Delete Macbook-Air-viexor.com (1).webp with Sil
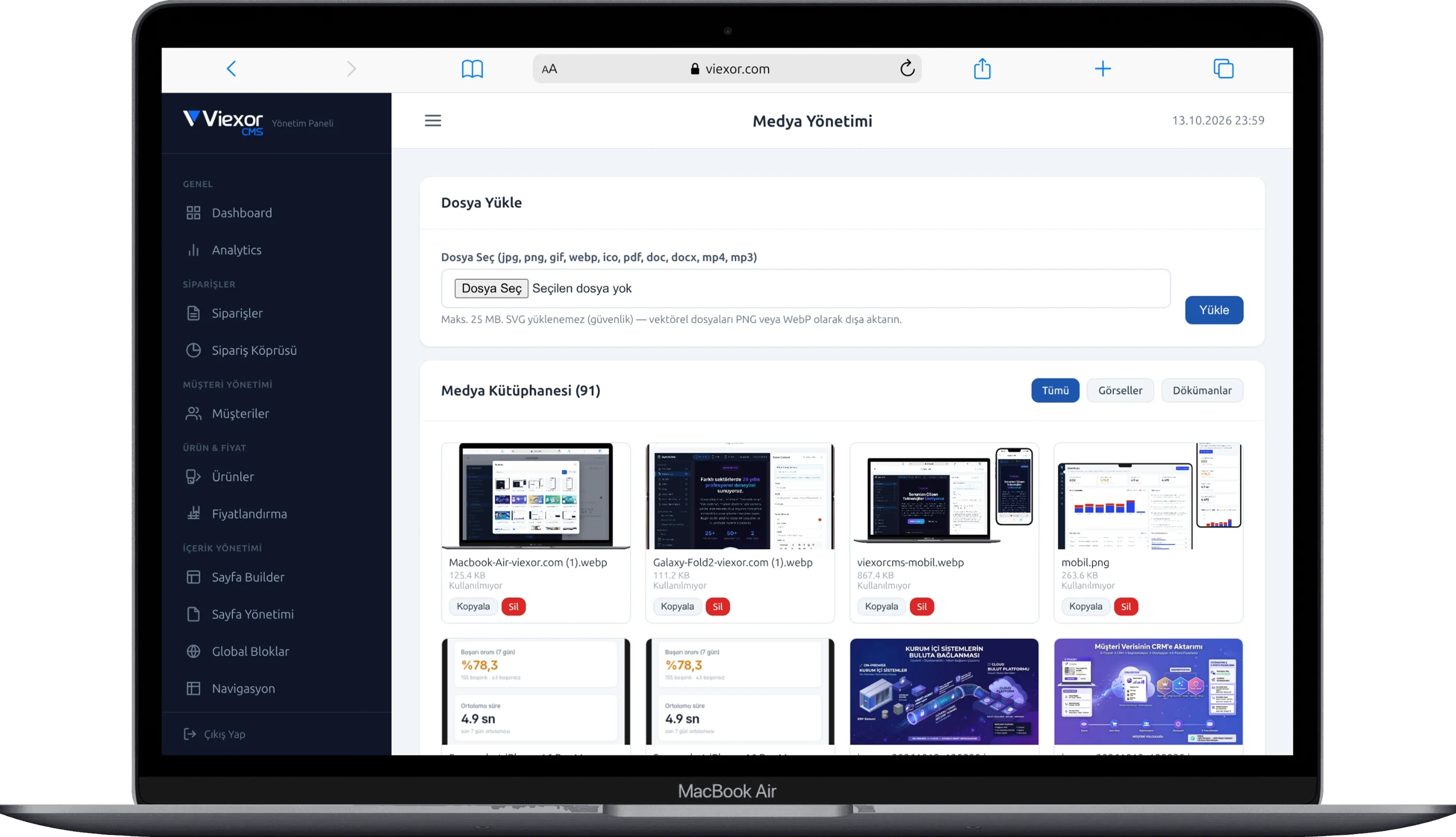 pyautogui.click(x=514, y=607)
